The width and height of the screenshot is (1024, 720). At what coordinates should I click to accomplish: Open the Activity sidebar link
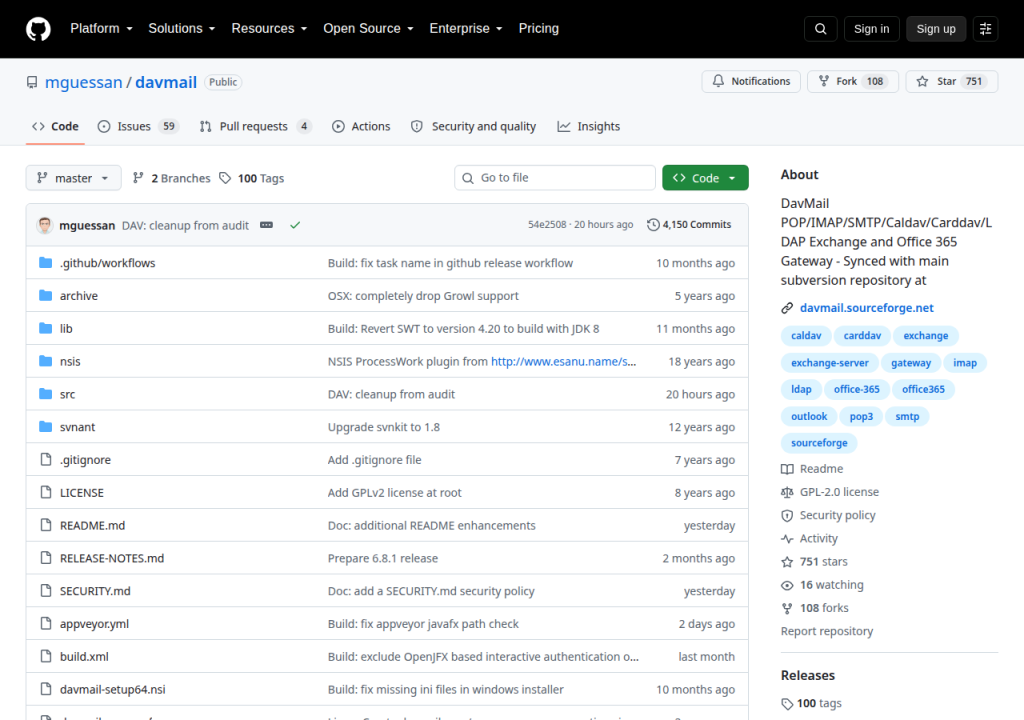click(809, 538)
